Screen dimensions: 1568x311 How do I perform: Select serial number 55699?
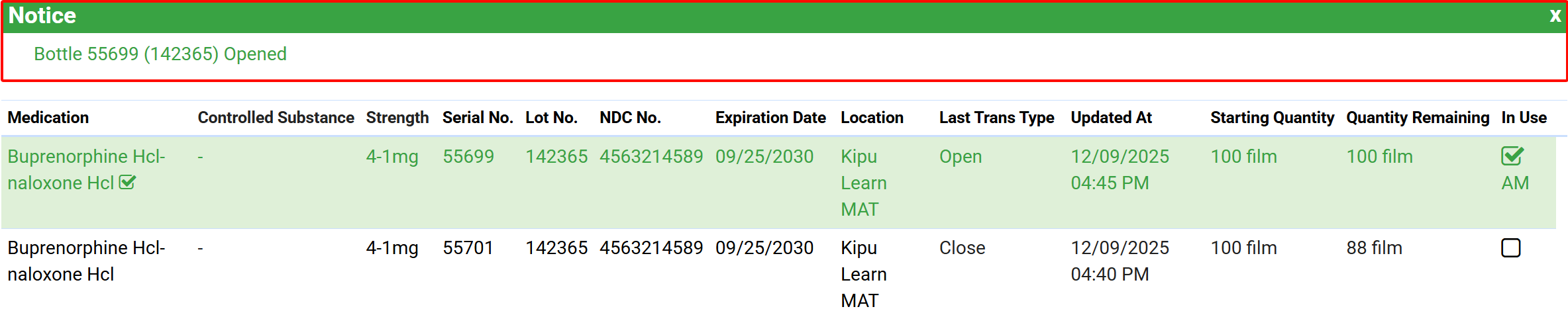[x=468, y=157]
